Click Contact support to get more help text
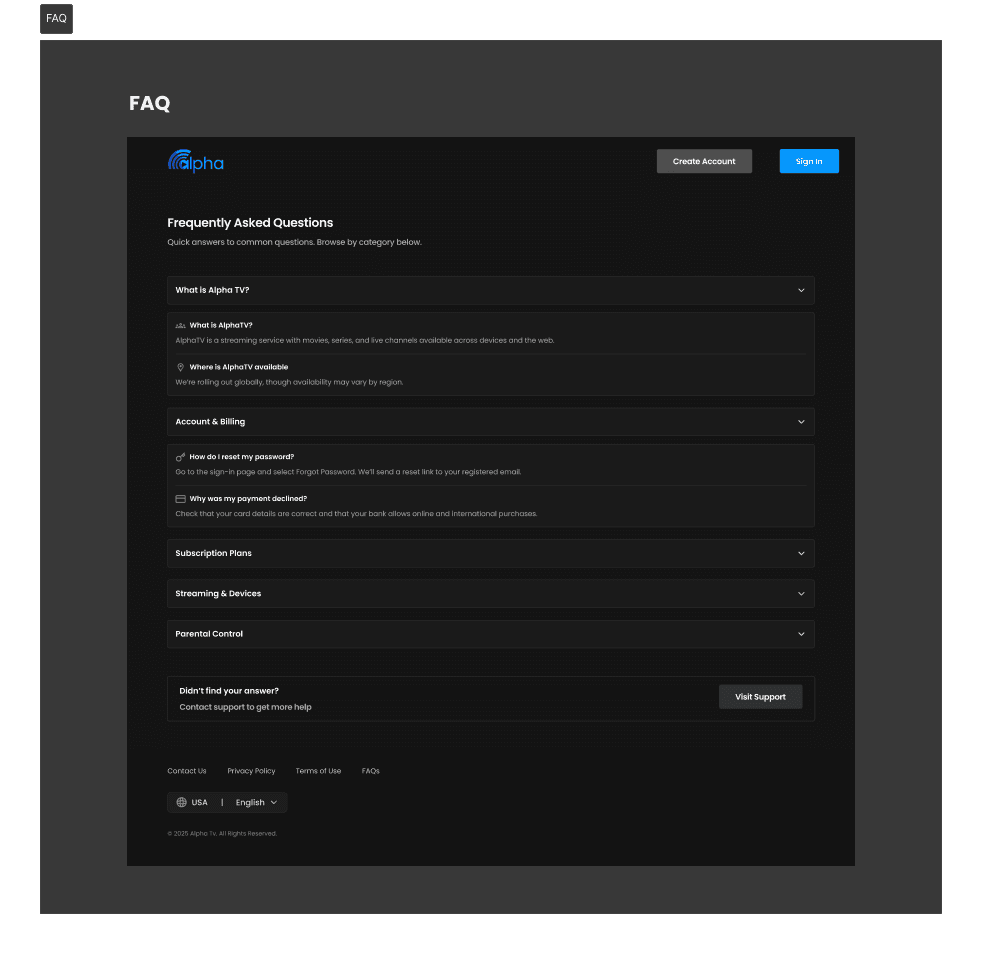Image resolution: width=982 pixels, height=954 pixels. 246,707
